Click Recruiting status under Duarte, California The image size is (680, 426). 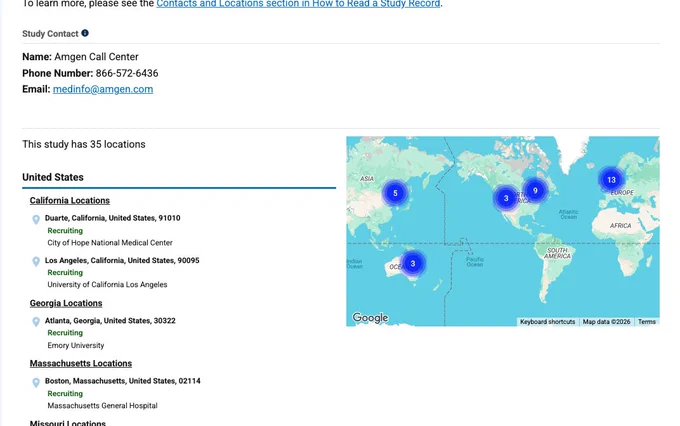65,230
